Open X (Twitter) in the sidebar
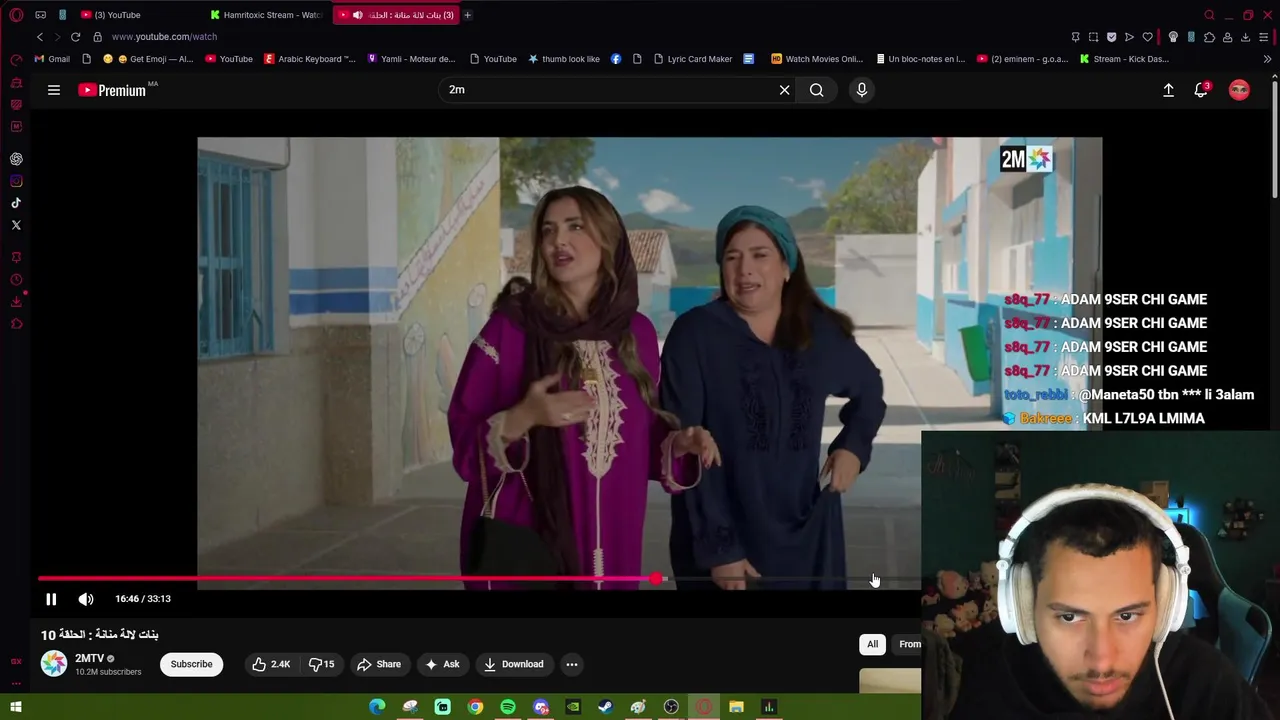The image size is (1280, 720). (16, 225)
